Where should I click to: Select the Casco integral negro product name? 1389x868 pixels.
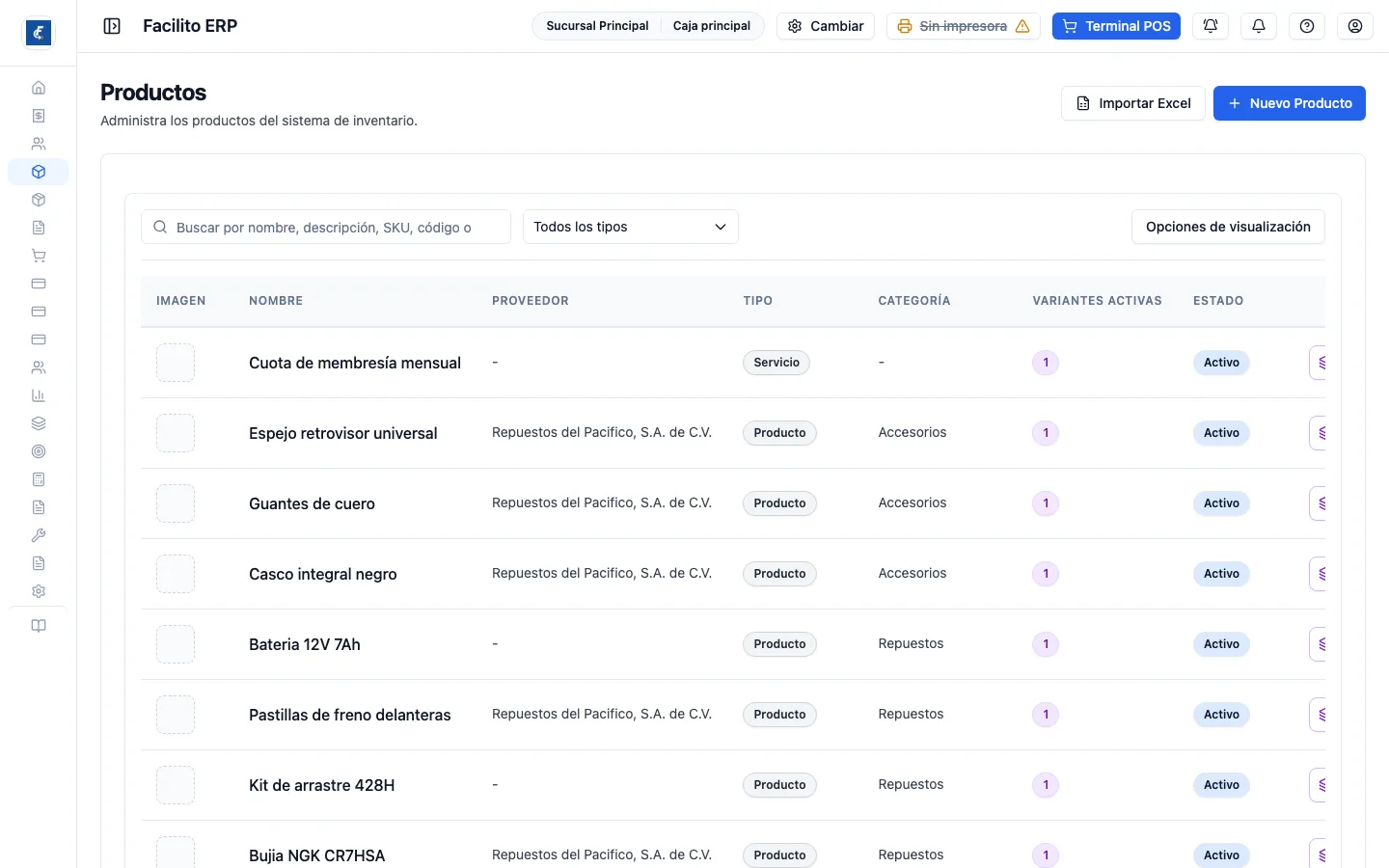[323, 574]
